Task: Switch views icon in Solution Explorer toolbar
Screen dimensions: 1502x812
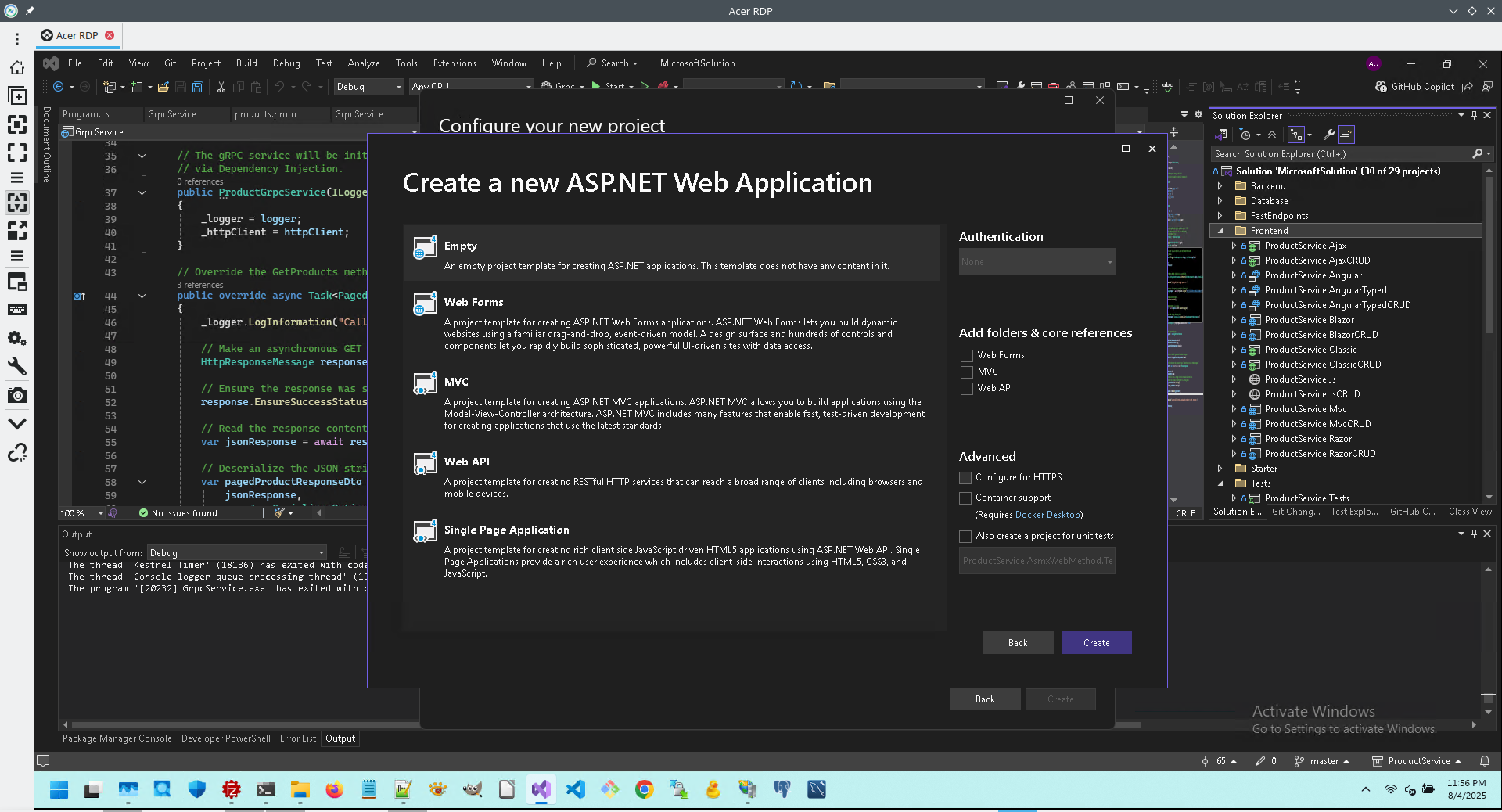Action: coord(1220,135)
